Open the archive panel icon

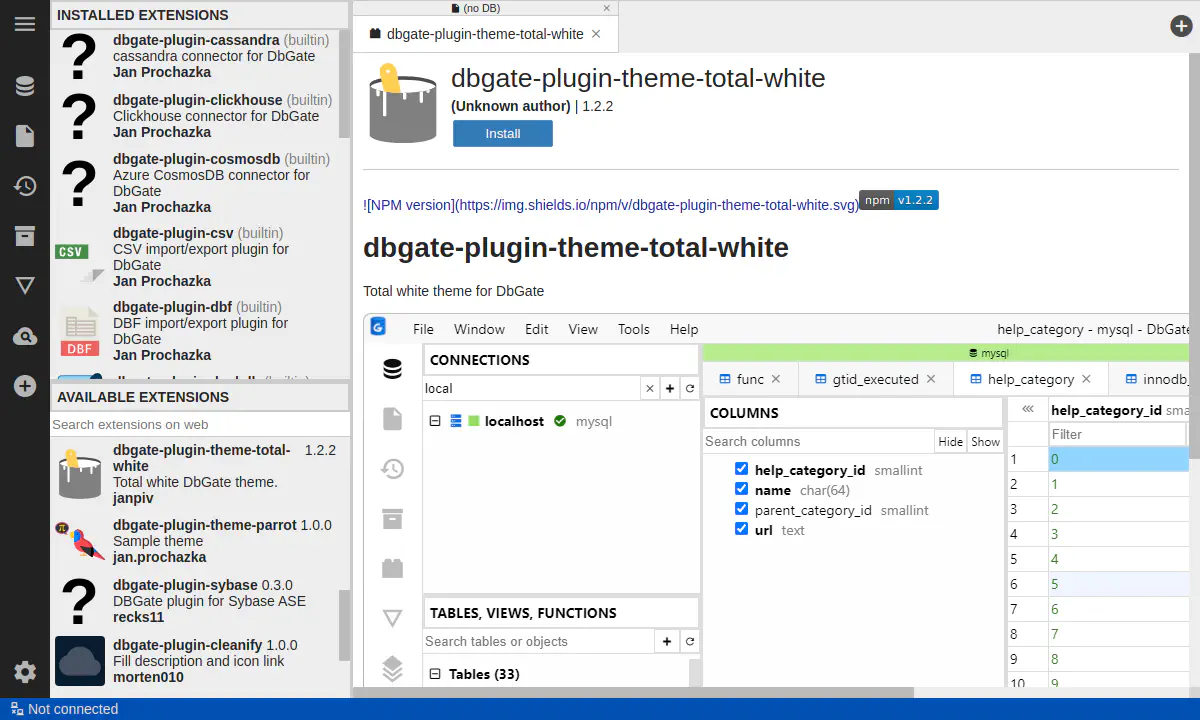25,236
